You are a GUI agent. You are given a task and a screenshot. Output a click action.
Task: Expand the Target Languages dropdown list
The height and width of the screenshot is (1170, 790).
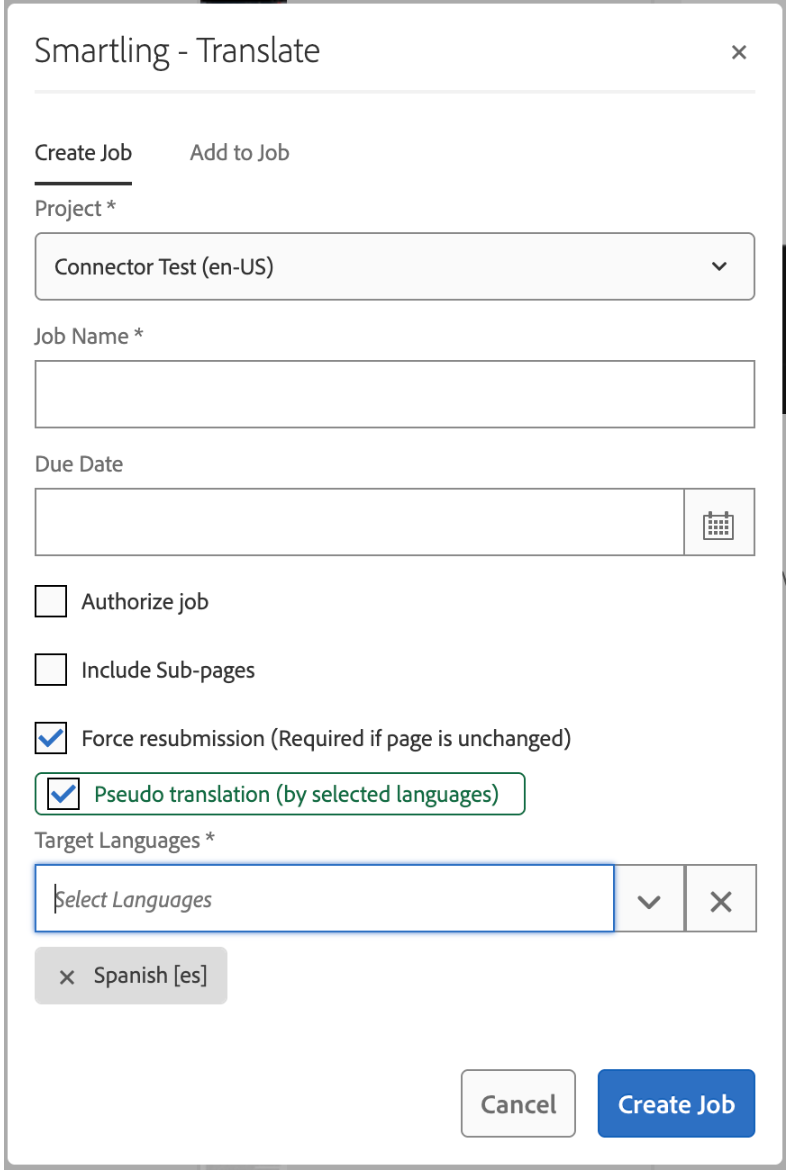click(649, 898)
